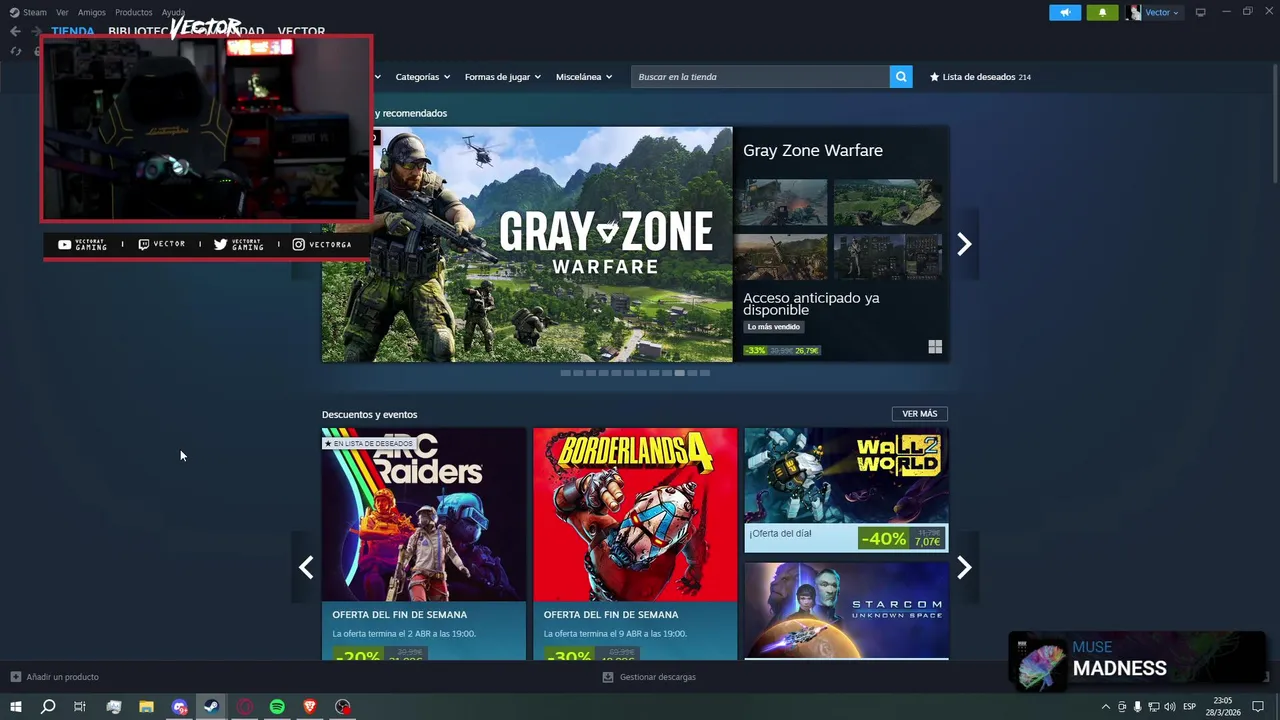This screenshot has width=1280, height=720.
Task: Open the Gray Zone Warfare banner image
Action: point(527,244)
